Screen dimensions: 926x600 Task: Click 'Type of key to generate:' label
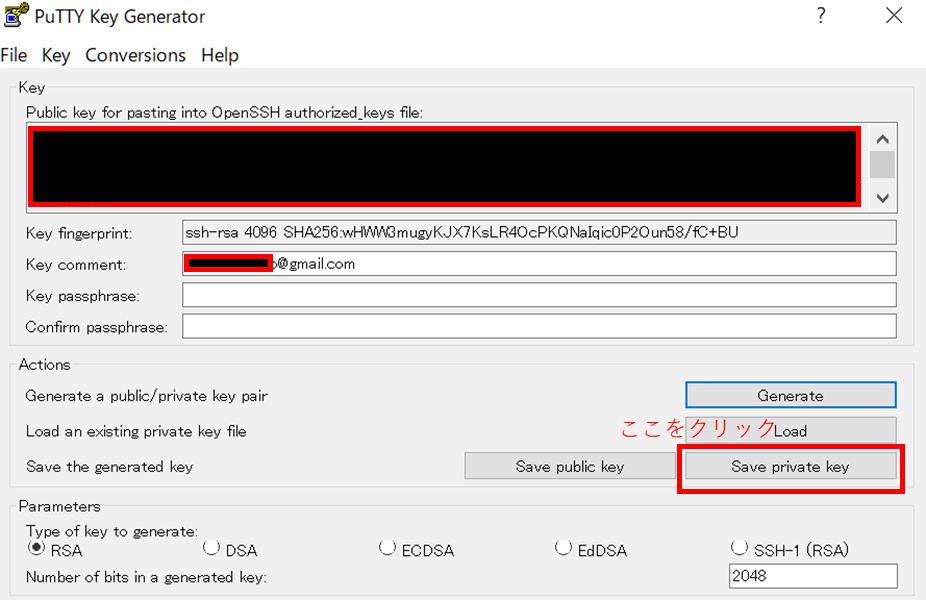pyautogui.click(x=112, y=531)
